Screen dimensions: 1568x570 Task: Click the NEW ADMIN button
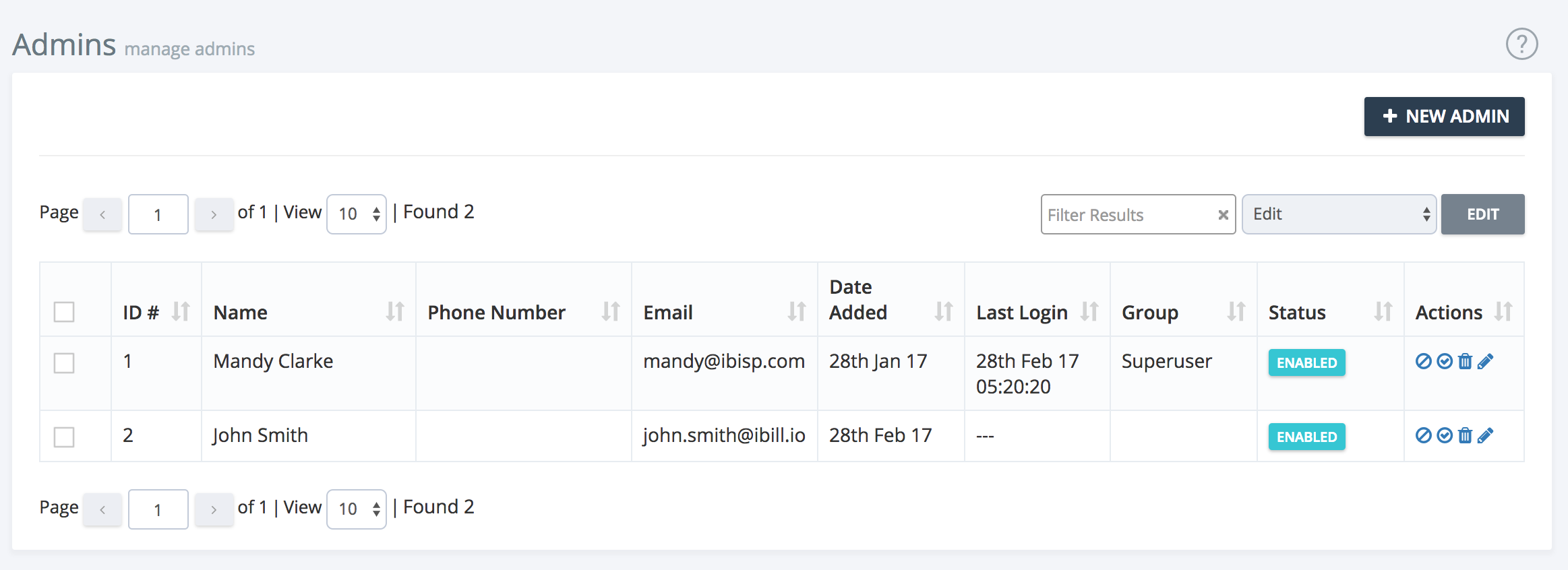1444,116
